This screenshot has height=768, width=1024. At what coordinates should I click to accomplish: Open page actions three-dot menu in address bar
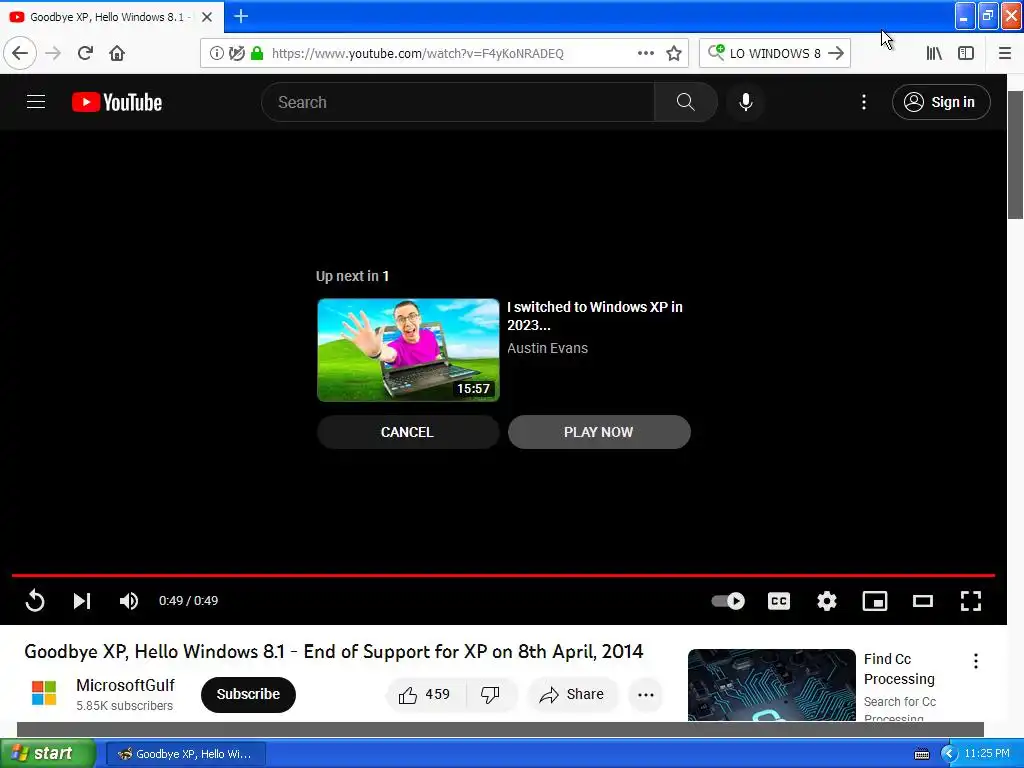click(x=645, y=53)
